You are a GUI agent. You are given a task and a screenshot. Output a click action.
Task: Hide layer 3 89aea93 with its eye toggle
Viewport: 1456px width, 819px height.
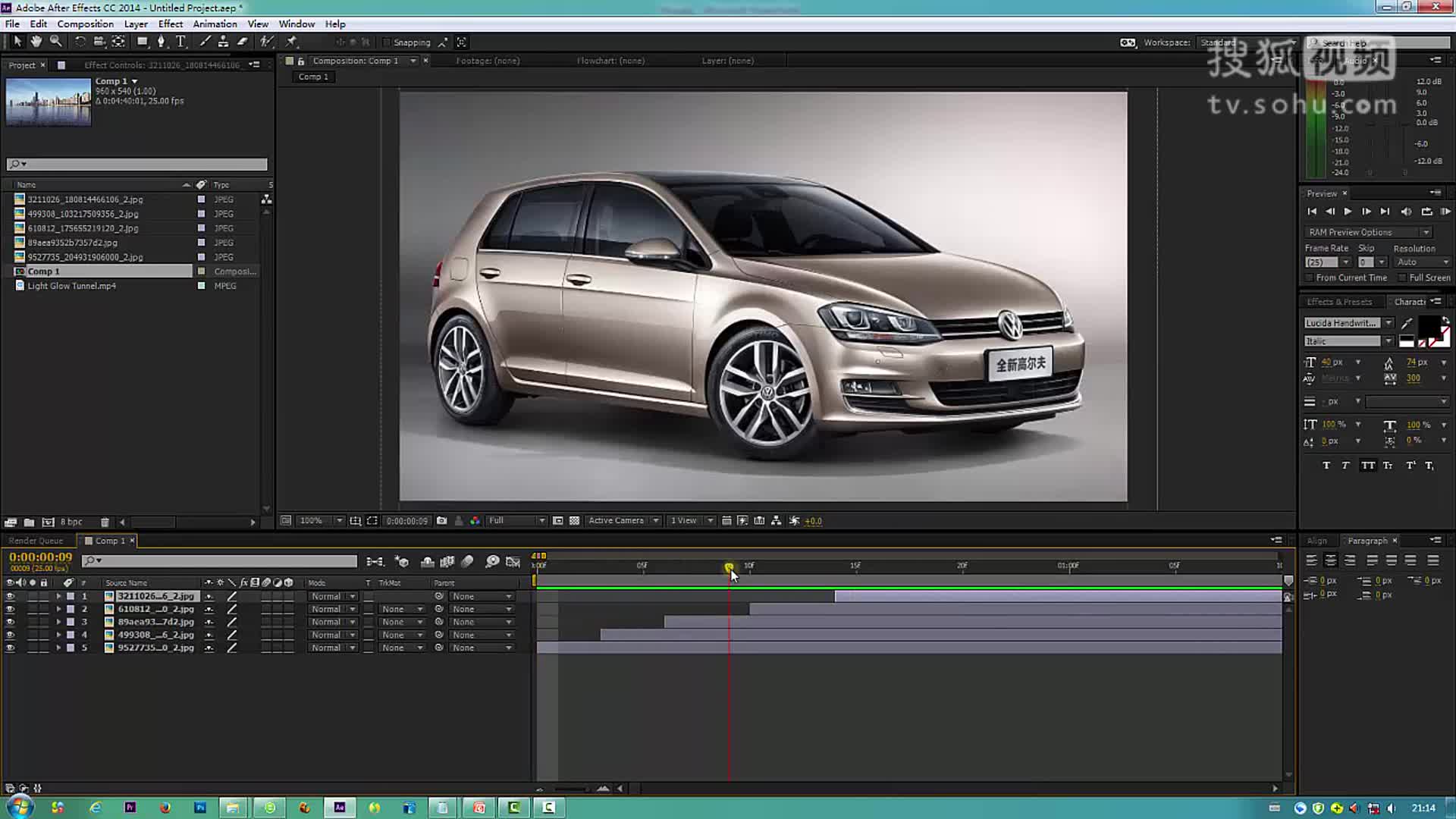point(10,623)
